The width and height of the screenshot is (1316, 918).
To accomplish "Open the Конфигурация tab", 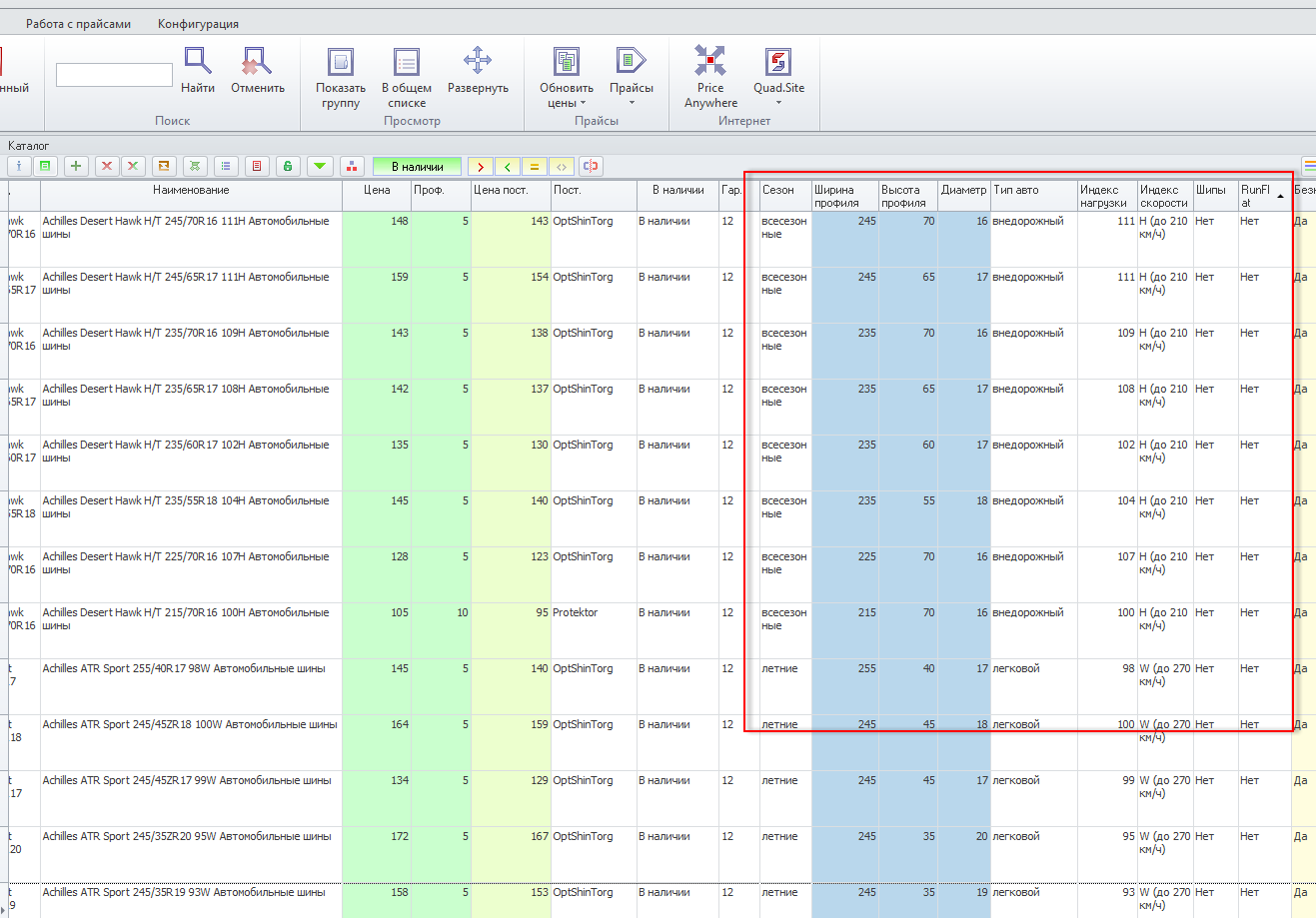I will pyautogui.click(x=198, y=23).
